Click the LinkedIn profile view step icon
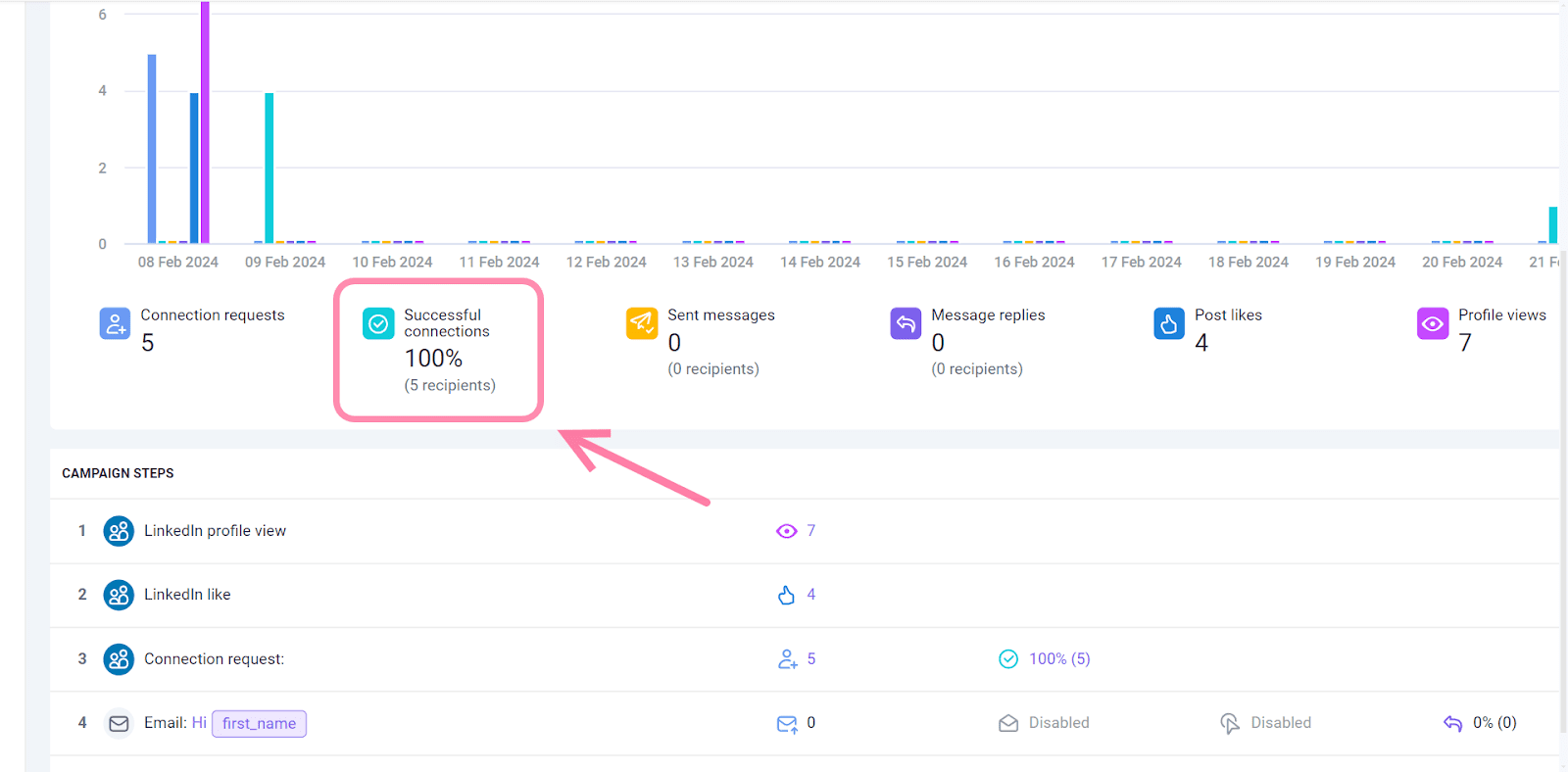Screen dimensions: 1568x772 pyautogui.click(x=119, y=531)
